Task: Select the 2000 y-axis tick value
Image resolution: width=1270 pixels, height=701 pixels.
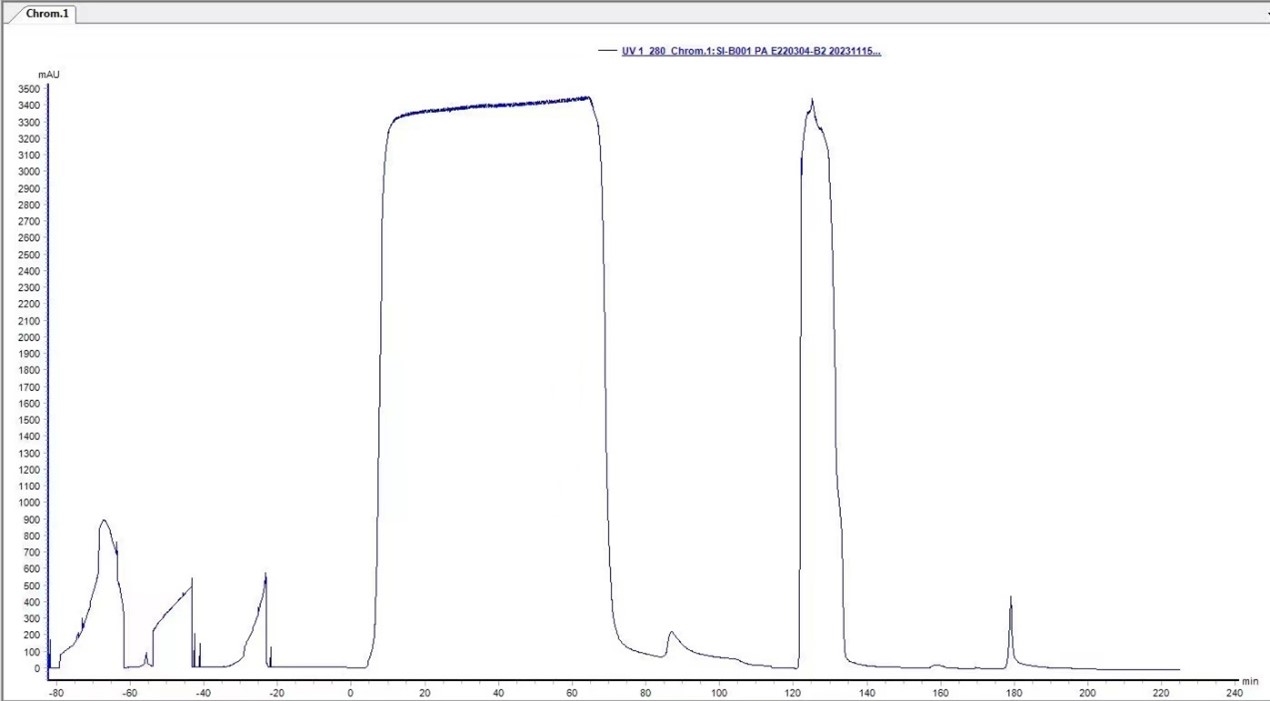Action: pos(30,338)
